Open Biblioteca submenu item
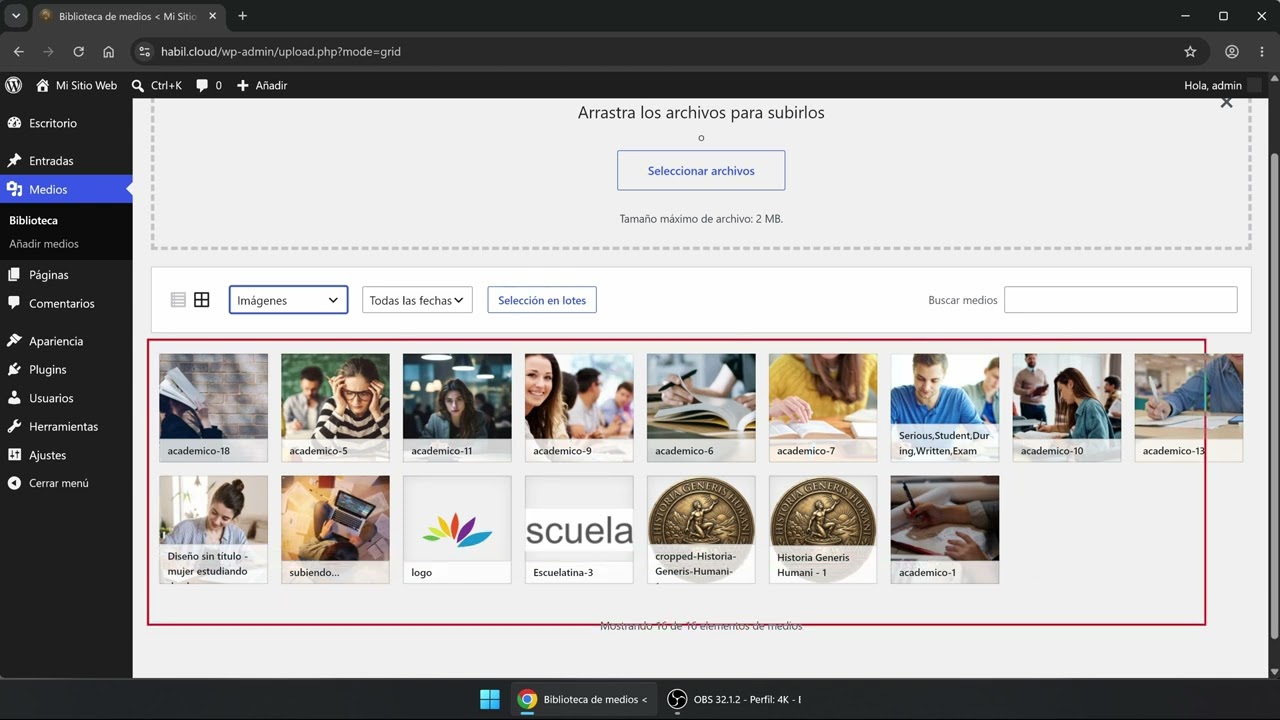The image size is (1280, 720). tap(34, 220)
